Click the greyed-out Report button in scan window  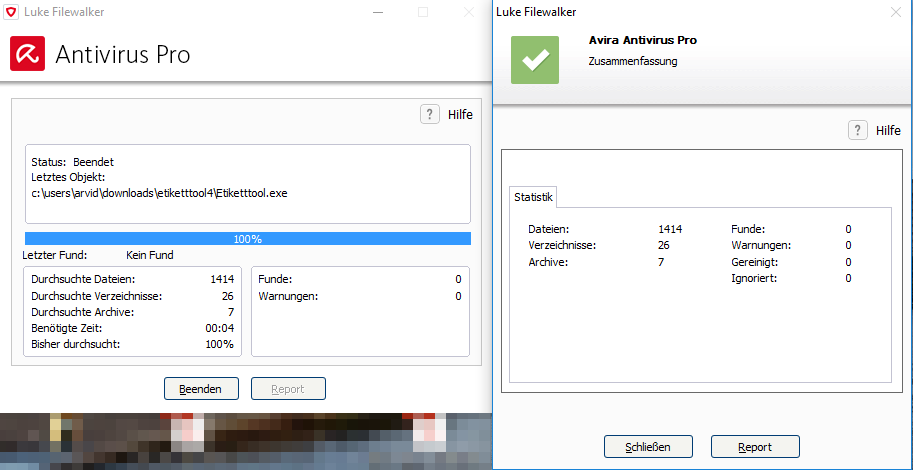(x=288, y=389)
